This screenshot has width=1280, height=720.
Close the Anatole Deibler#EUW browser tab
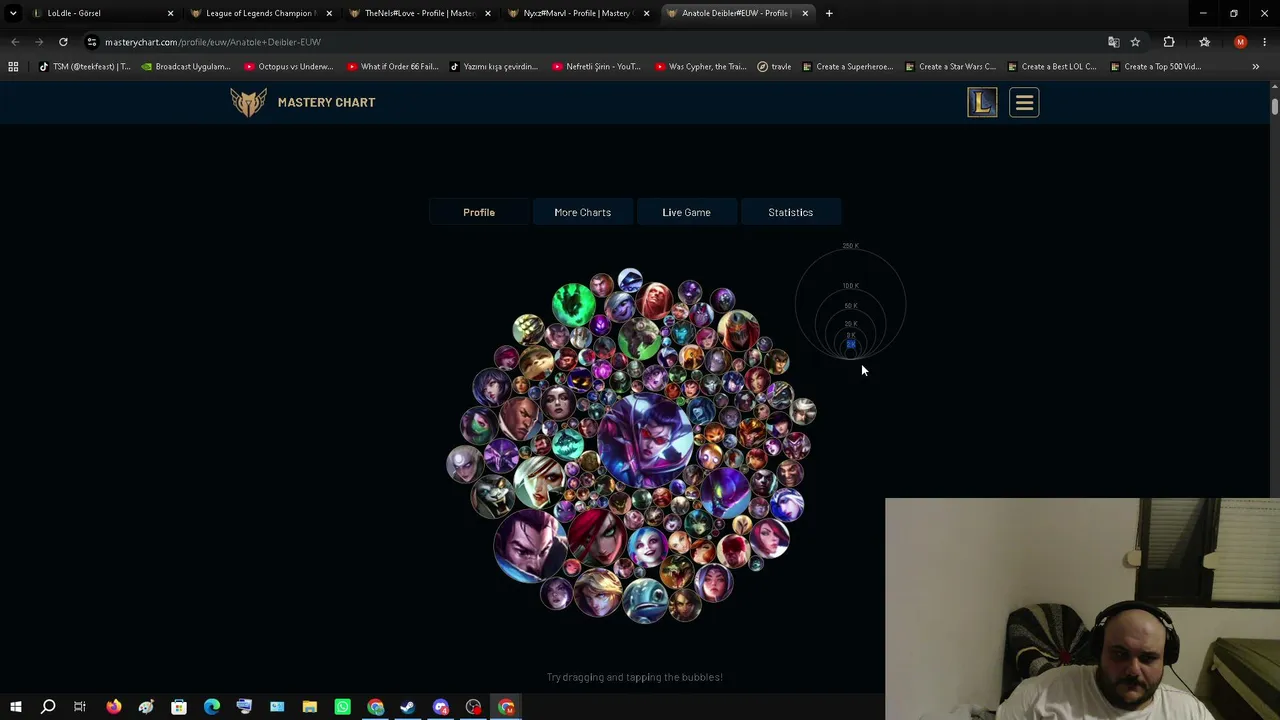(x=805, y=13)
